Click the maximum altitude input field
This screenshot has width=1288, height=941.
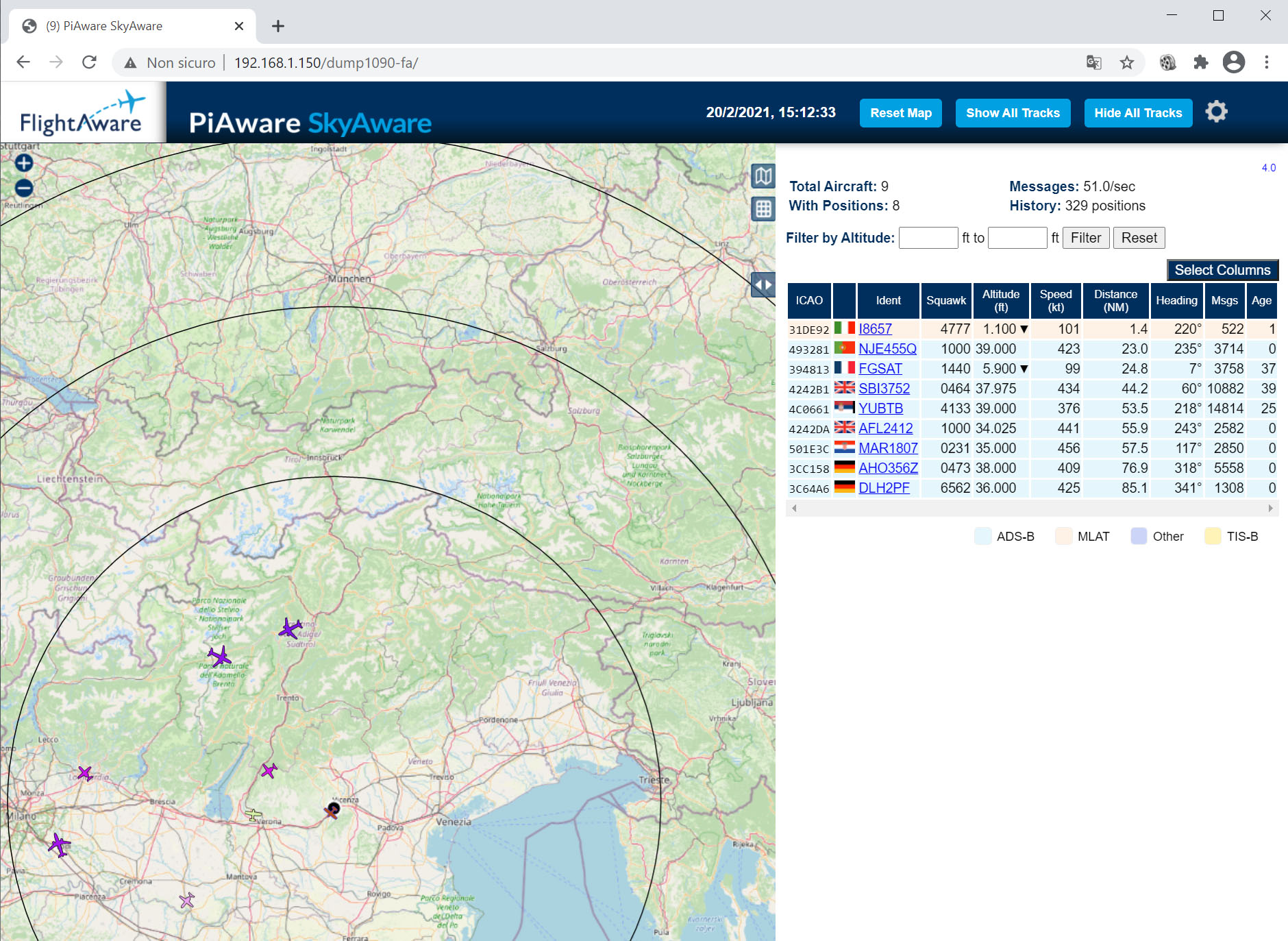pyautogui.click(x=1017, y=238)
